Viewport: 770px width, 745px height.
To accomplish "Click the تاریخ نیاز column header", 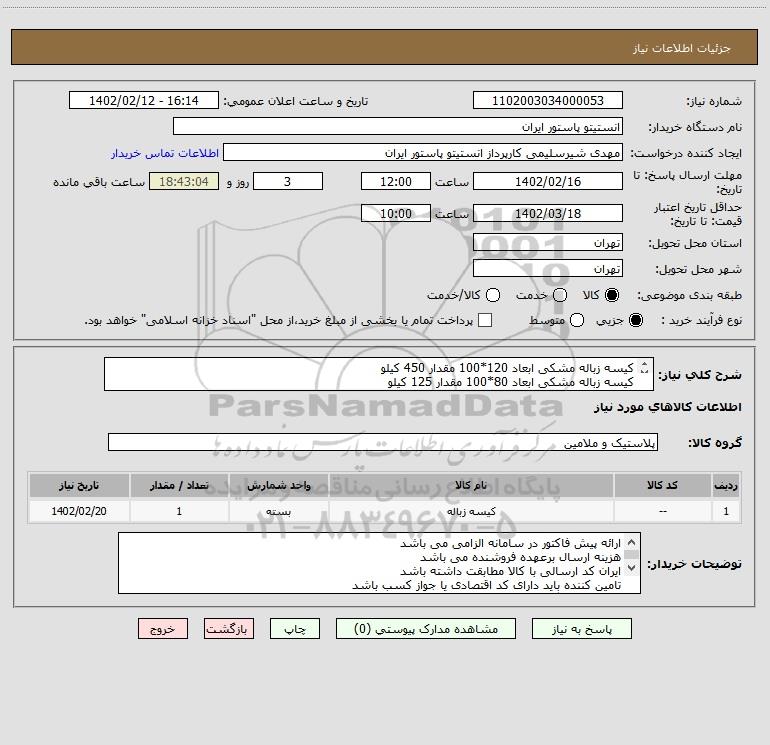I will pos(79,485).
